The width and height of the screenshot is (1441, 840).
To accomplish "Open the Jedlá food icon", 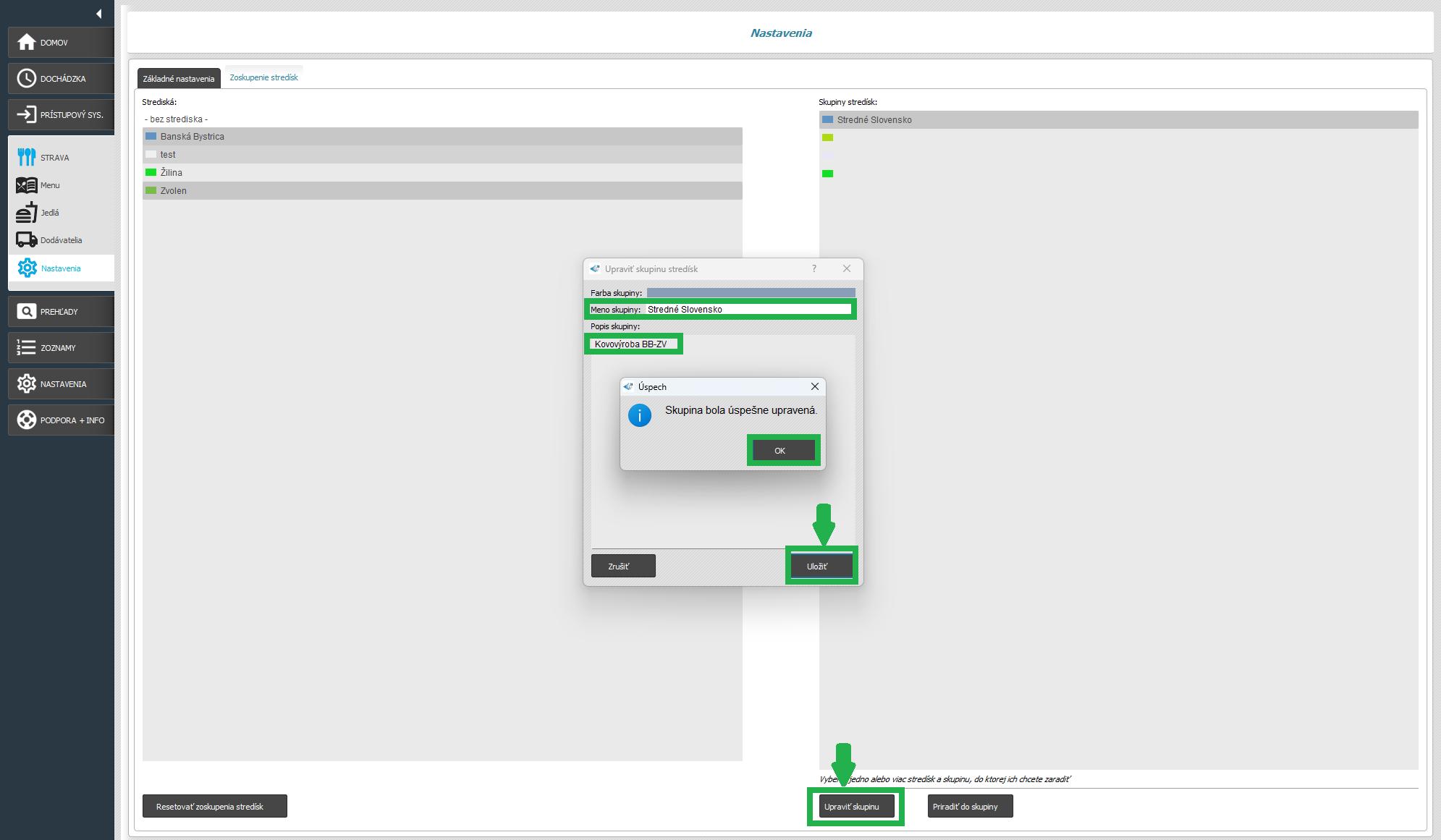I will point(27,213).
